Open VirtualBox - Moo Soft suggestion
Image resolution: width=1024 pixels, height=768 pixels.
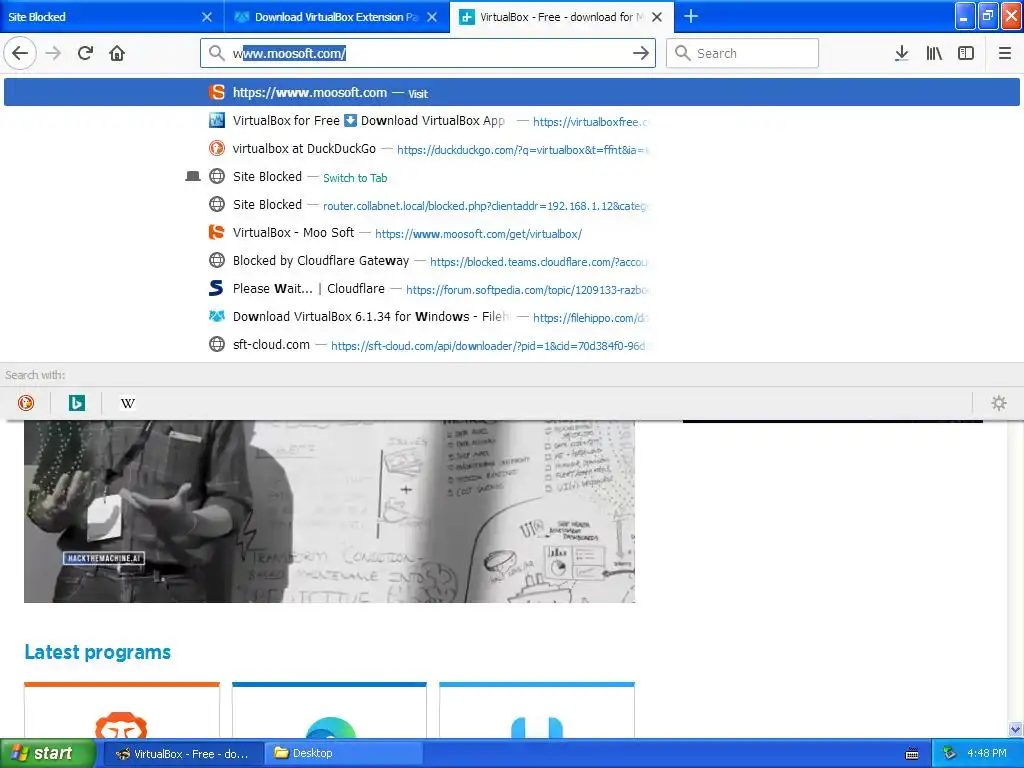(x=512, y=233)
